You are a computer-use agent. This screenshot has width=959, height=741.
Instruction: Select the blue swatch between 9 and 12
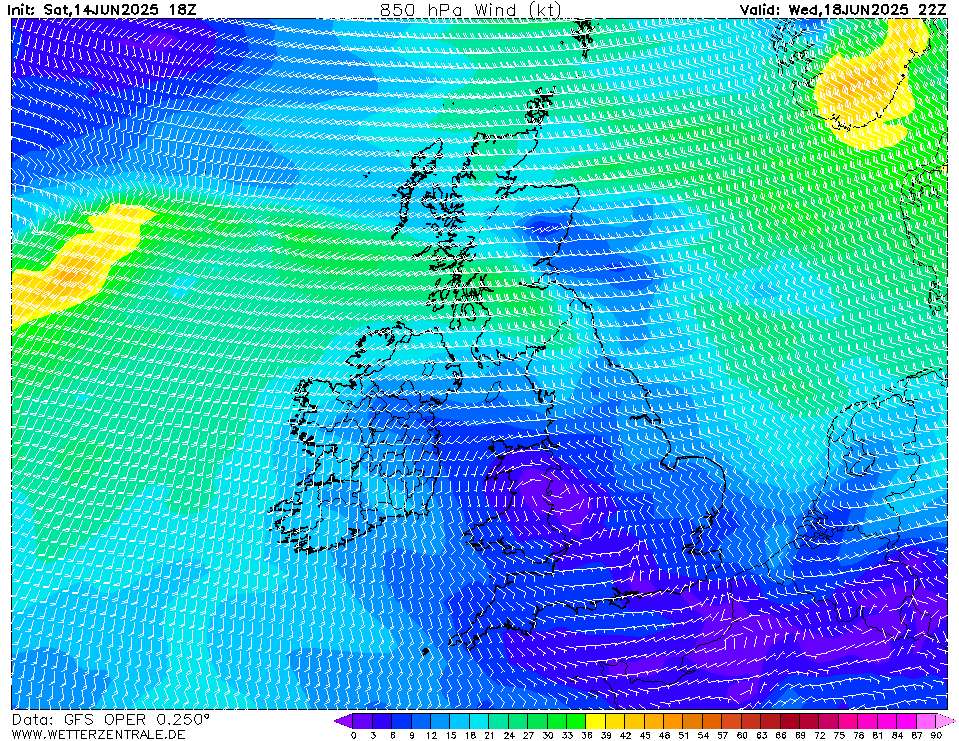(x=421, y=721)
